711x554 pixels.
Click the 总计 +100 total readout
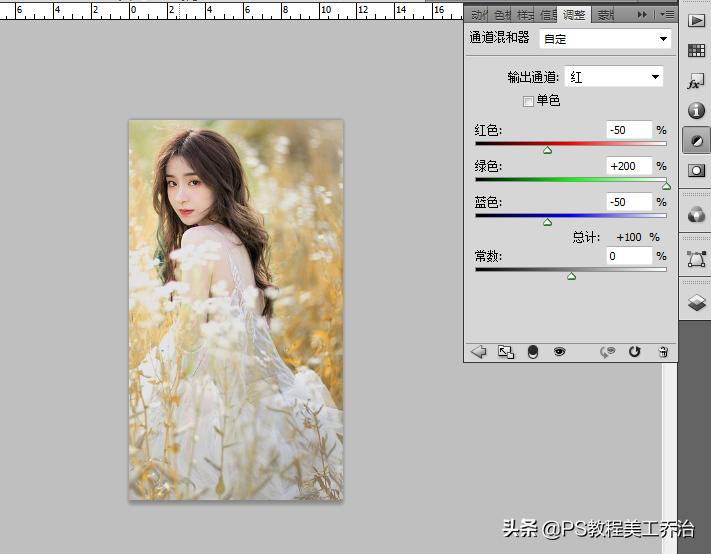click(x=615, y=237)
